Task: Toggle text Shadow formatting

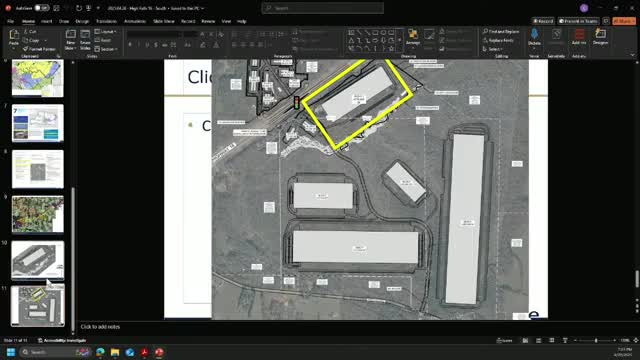Action: tap(156, 44)
